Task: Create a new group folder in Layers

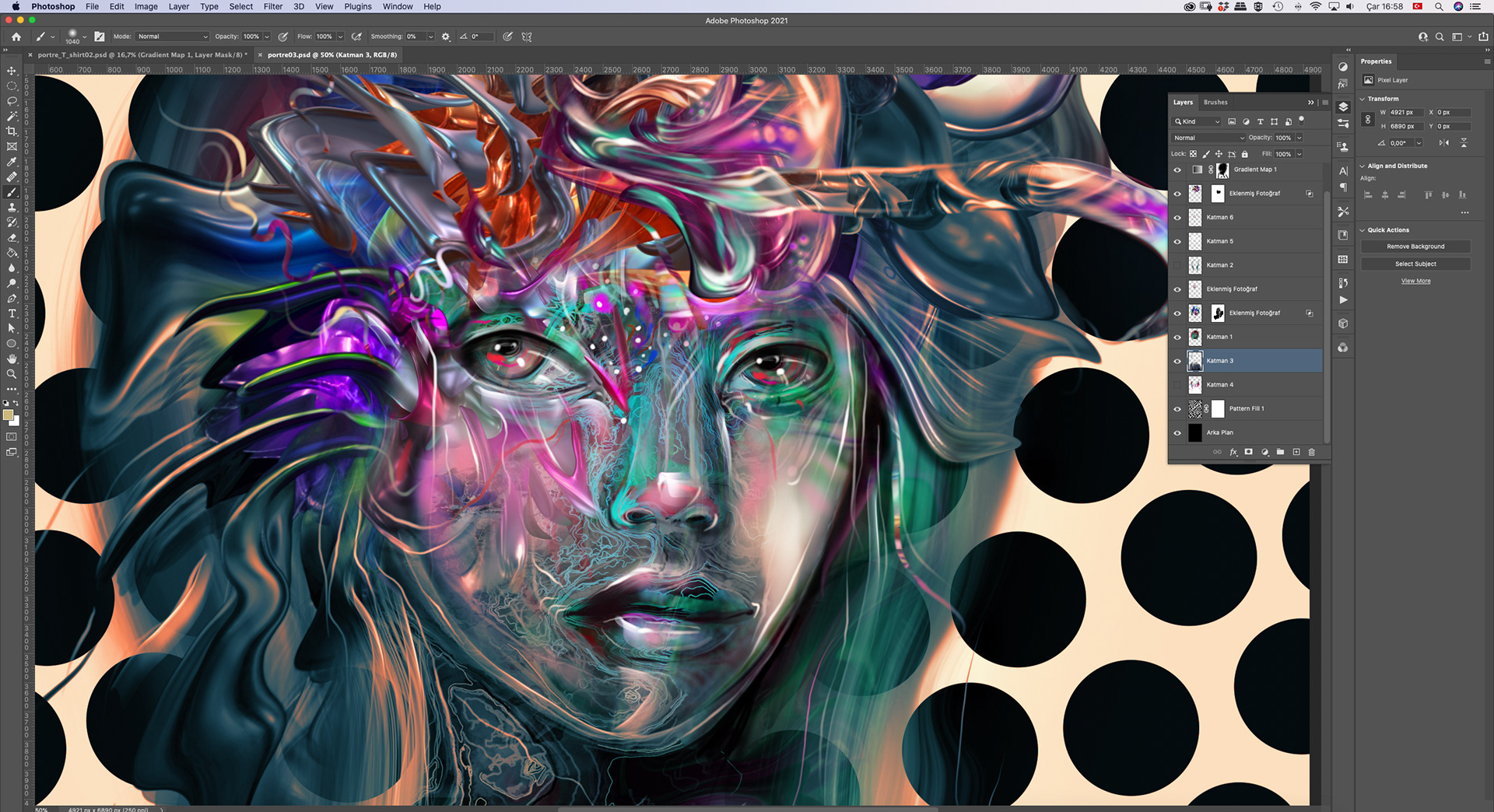Action: click(x=1280, y=452)
